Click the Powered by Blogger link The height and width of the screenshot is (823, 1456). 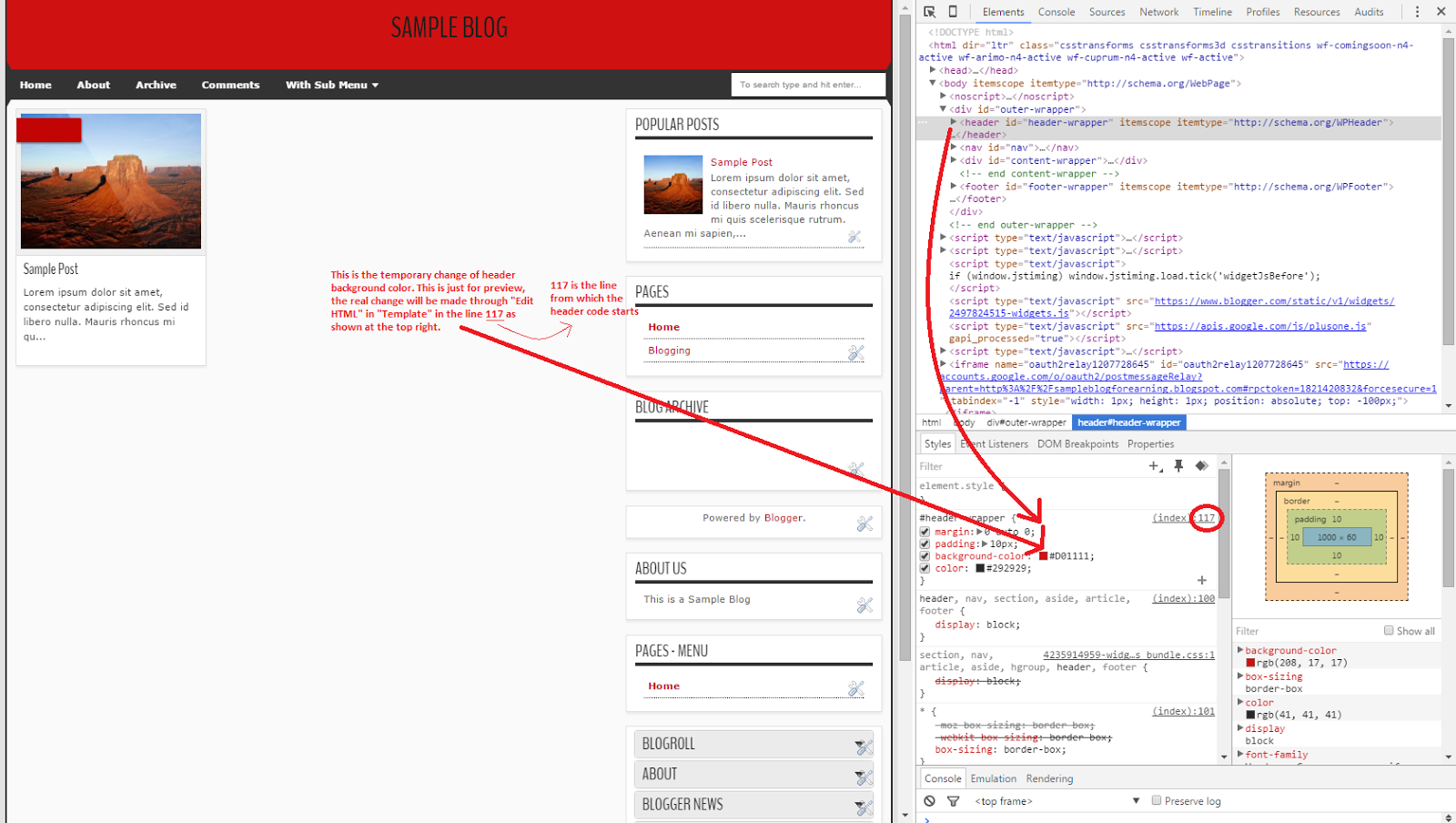(784, 517)
